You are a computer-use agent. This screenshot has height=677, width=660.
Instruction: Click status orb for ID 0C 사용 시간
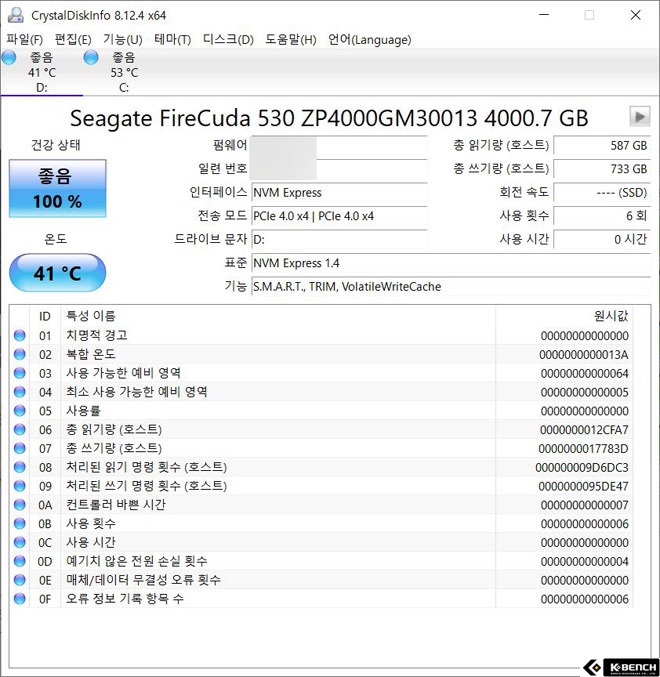[x=19, y=542]
